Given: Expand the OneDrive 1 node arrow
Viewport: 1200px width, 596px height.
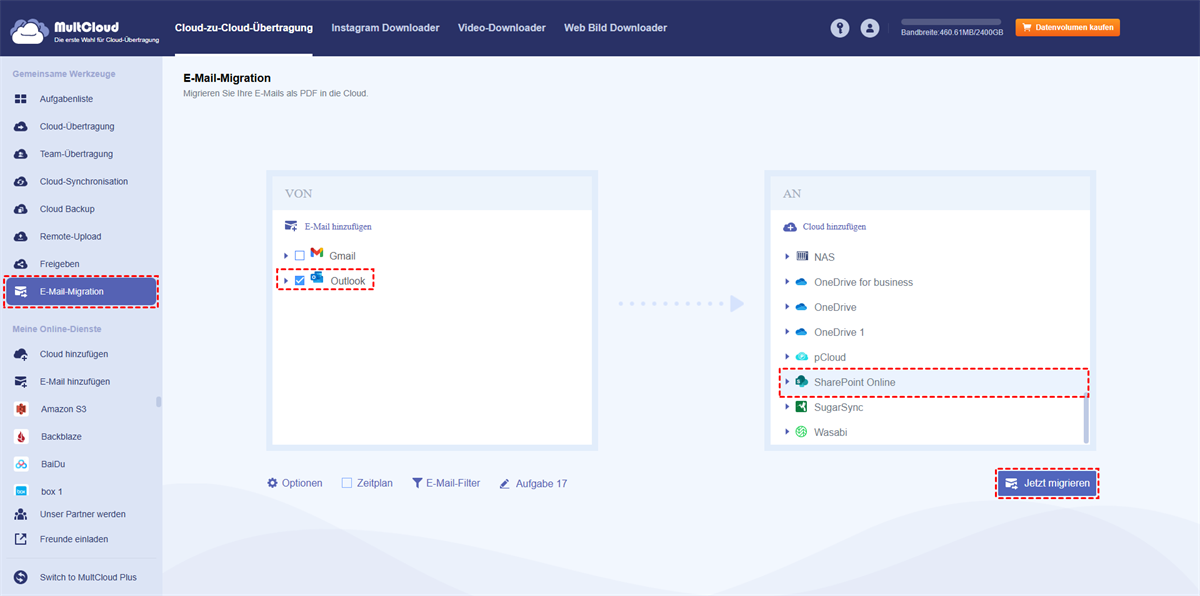Looking at the screenshot, I should coord(787,332).
